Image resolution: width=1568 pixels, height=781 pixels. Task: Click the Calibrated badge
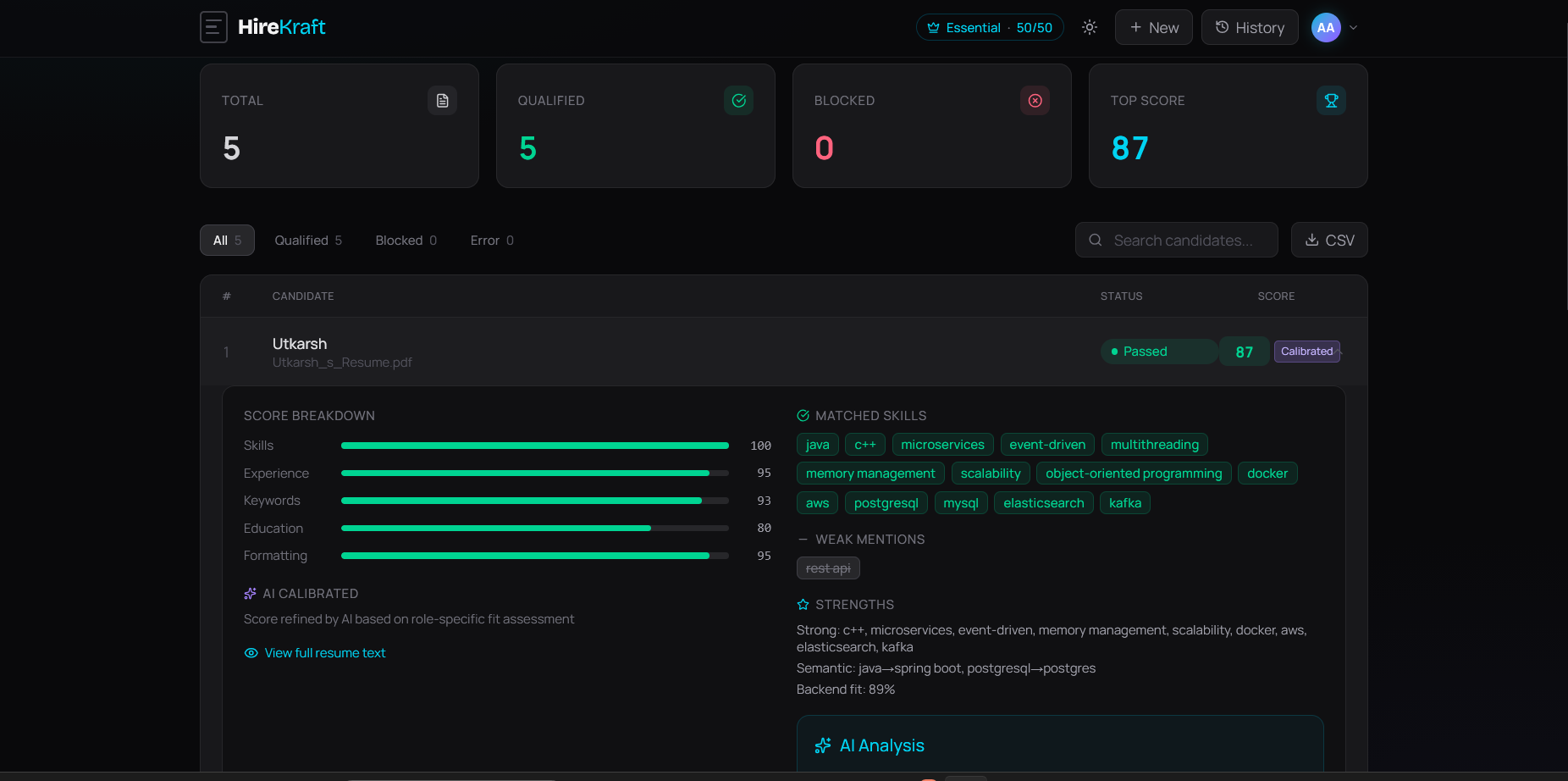[x=1307, y=352]
